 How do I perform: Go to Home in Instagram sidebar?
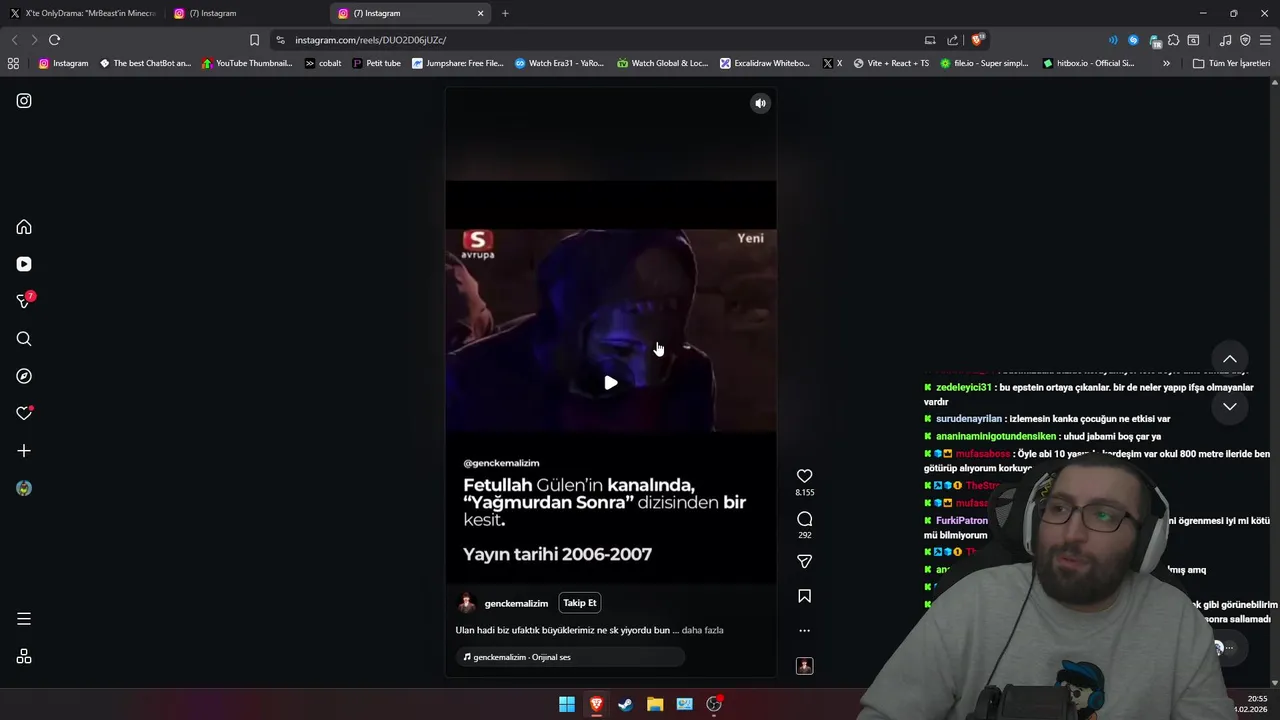[x=24, y=227]
